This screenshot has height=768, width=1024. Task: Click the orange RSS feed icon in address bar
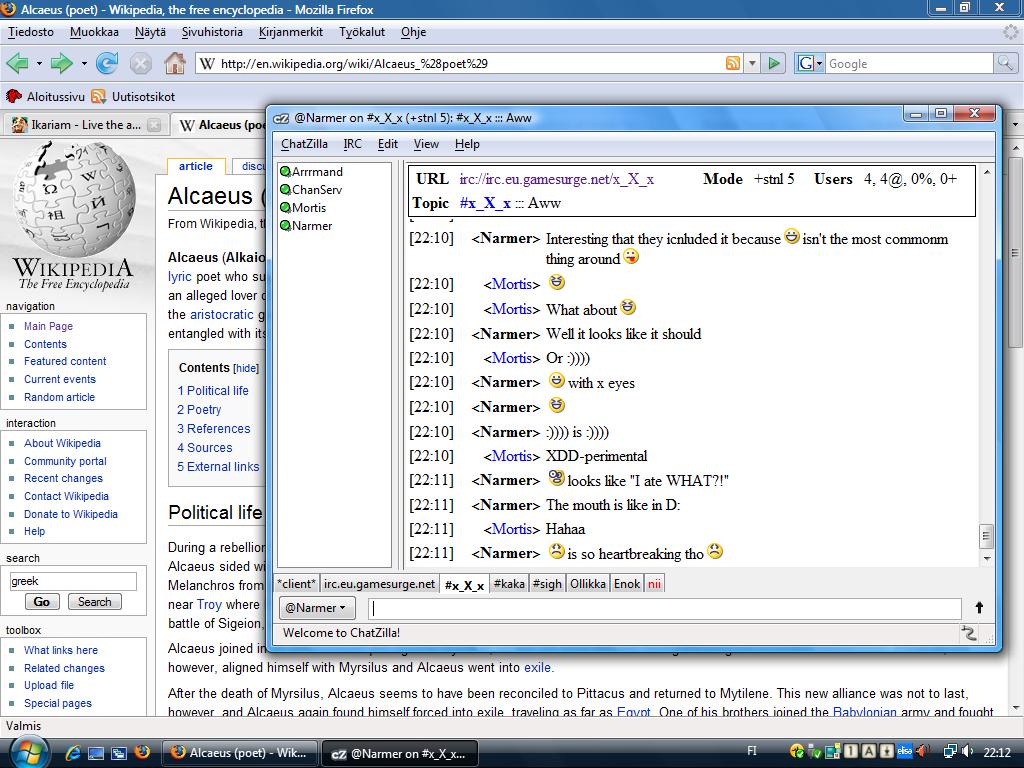tap(733, 63)
